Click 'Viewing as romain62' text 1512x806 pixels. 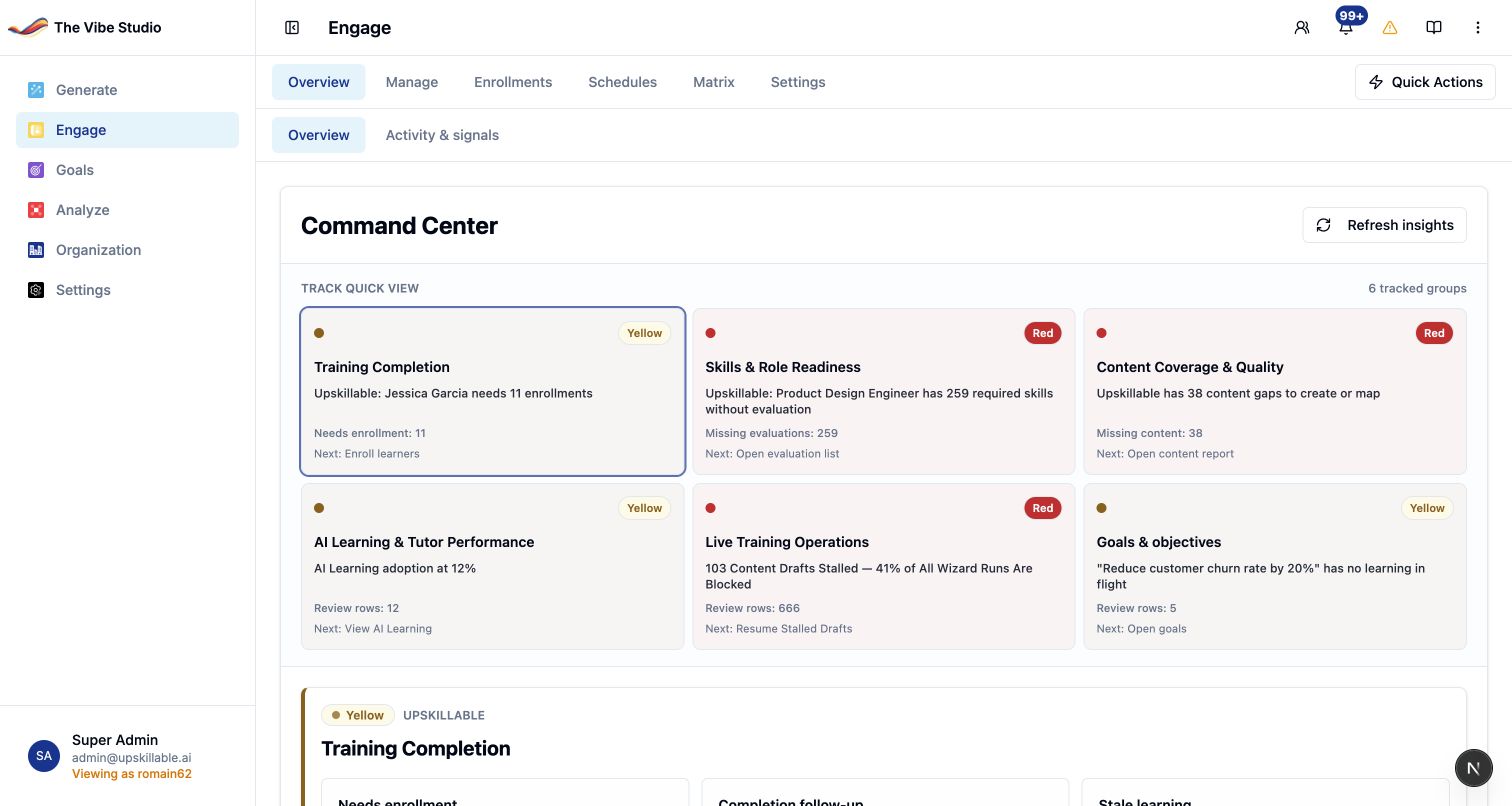132,774
